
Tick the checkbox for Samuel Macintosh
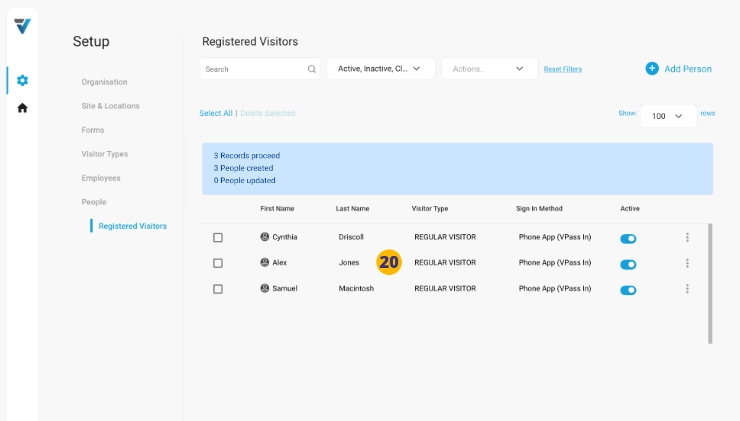click(x=218, y=289)
